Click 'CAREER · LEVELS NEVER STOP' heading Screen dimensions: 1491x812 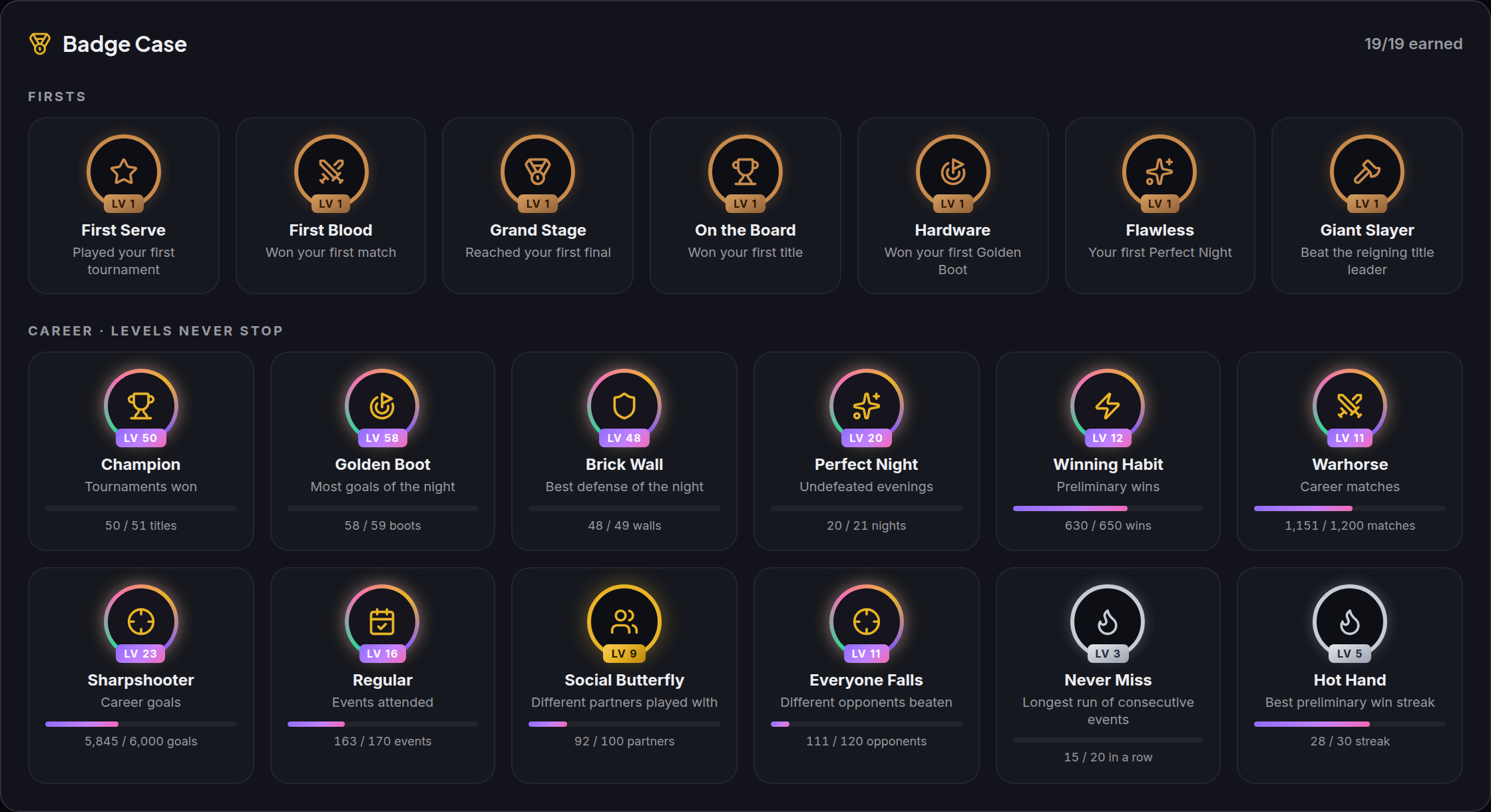tap(156, 331)
